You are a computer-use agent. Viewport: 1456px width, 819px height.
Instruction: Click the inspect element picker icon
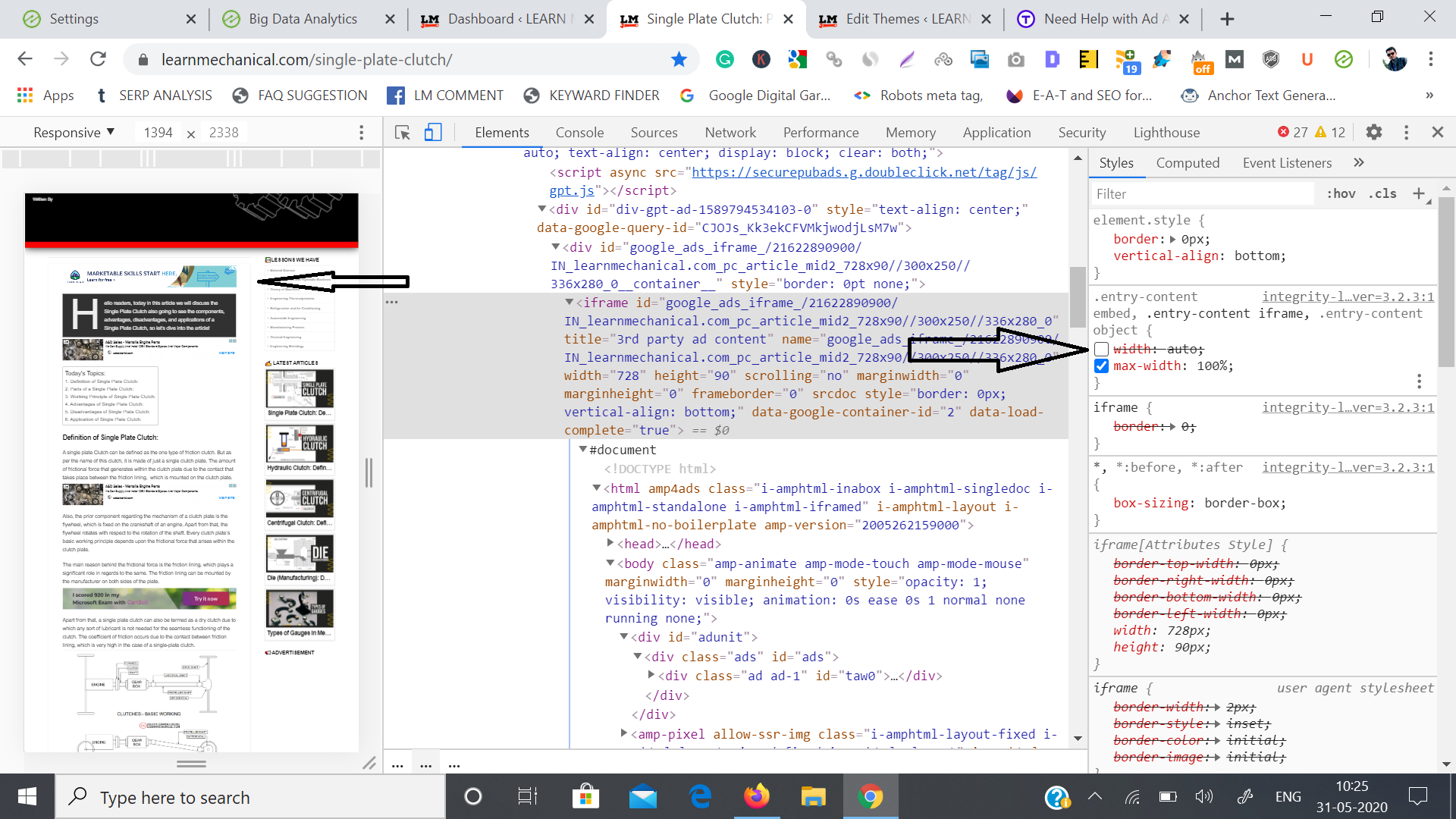[403, 133]
